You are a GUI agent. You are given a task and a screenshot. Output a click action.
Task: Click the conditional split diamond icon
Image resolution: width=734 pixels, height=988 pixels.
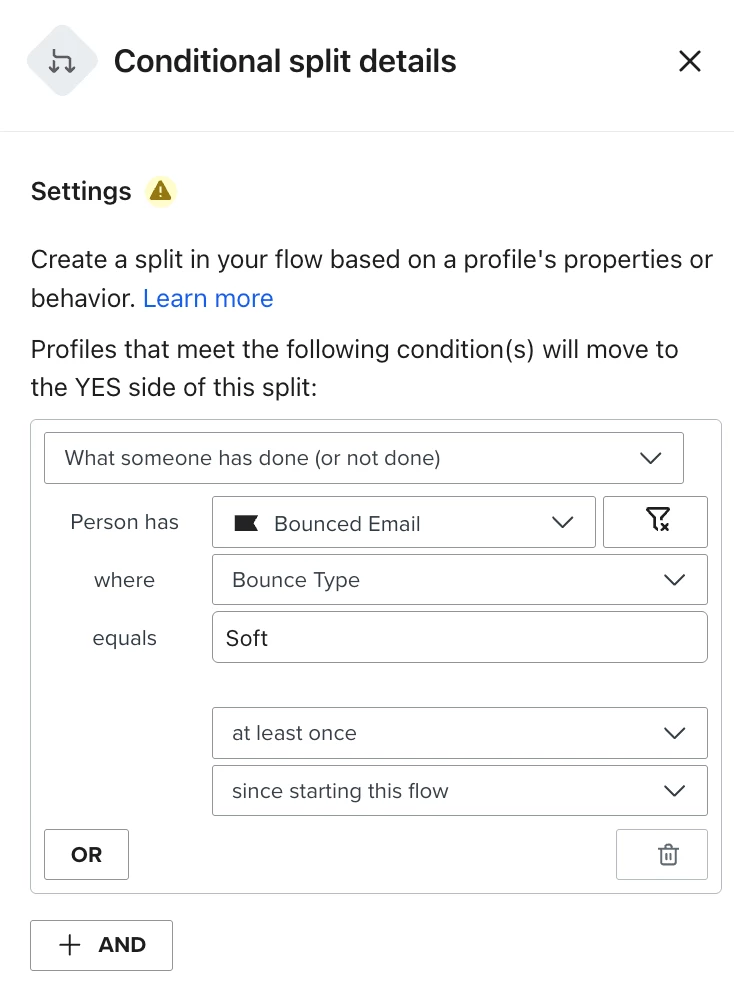62,61
